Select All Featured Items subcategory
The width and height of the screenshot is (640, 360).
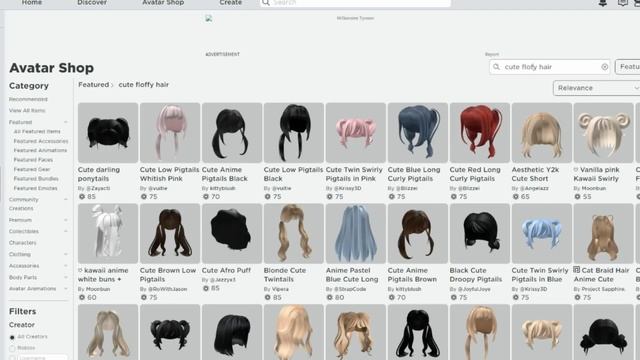pyautogui.click(x=37, y=131)
